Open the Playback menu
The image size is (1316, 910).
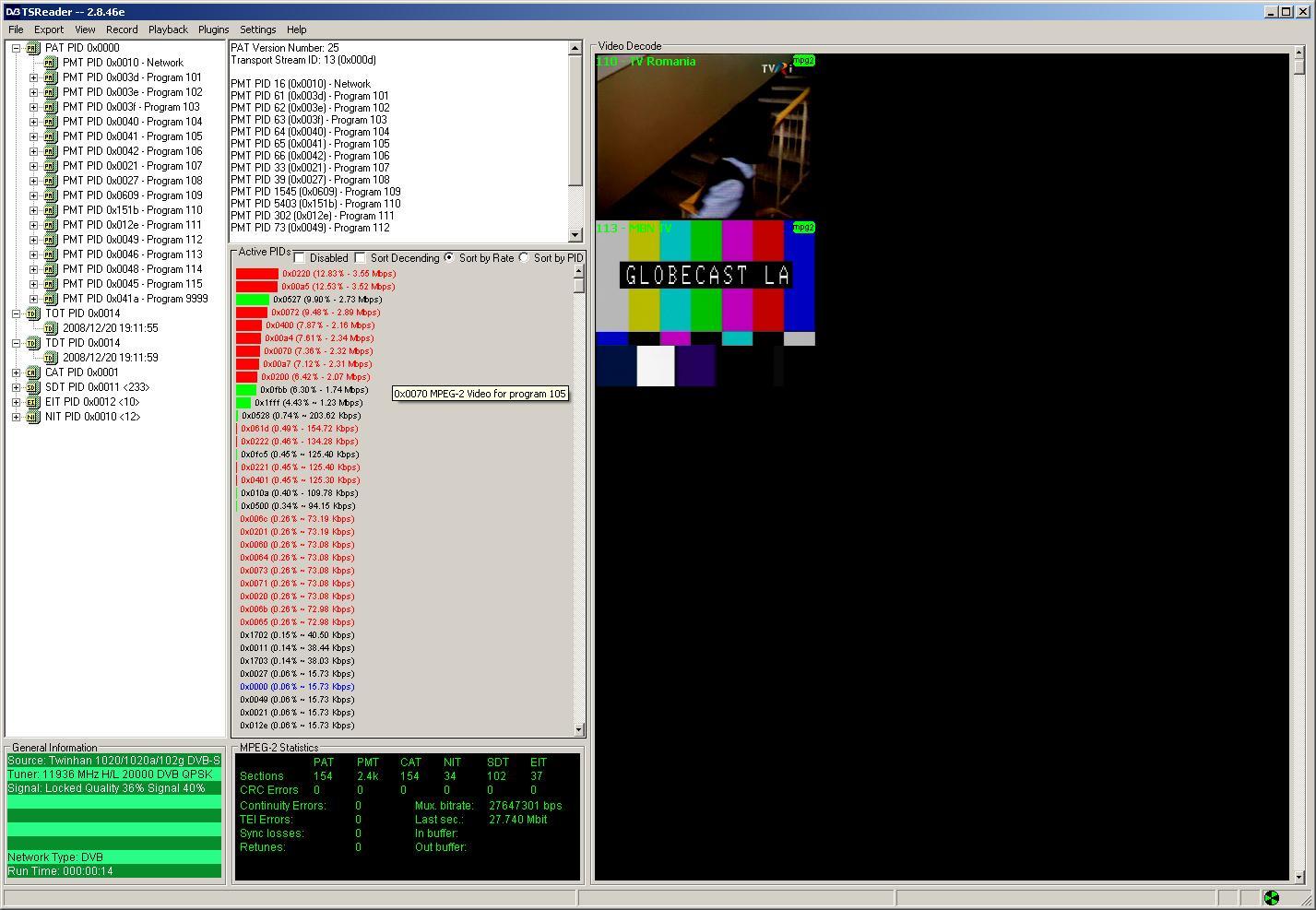tap(168, 30)
